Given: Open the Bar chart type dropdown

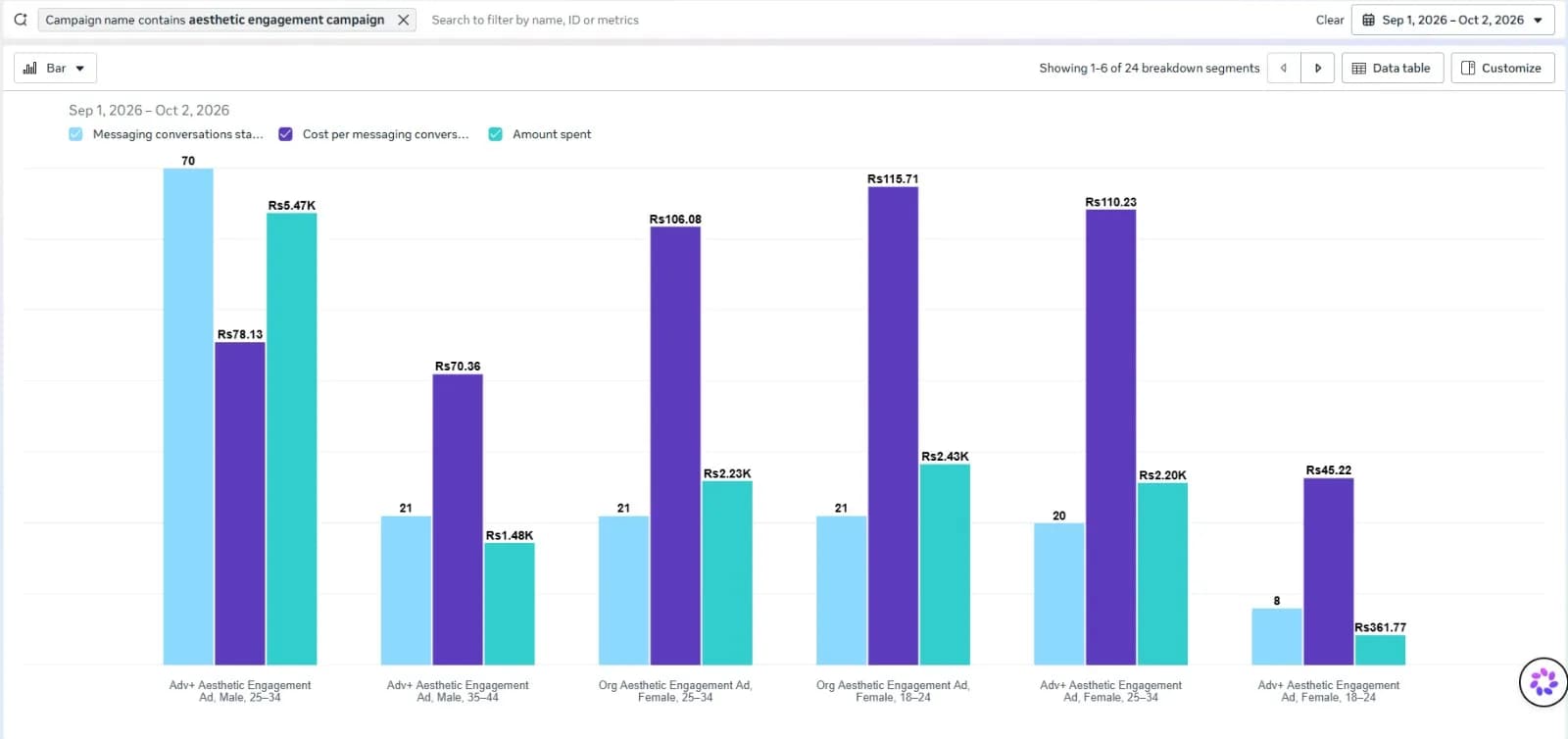Looking at the screenshot, I should click(x=55, y=68).
